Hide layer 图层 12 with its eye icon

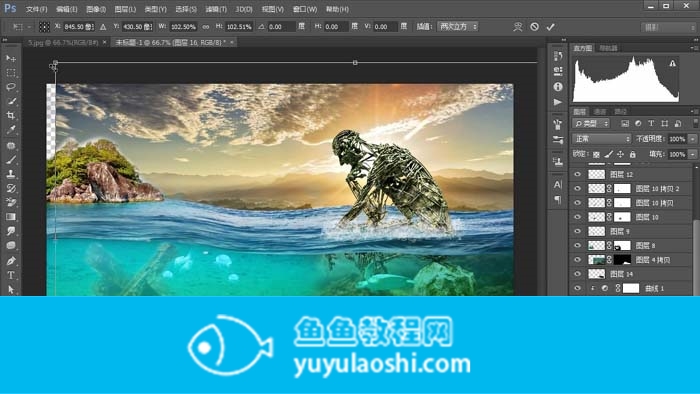click(x=578, y=174)
